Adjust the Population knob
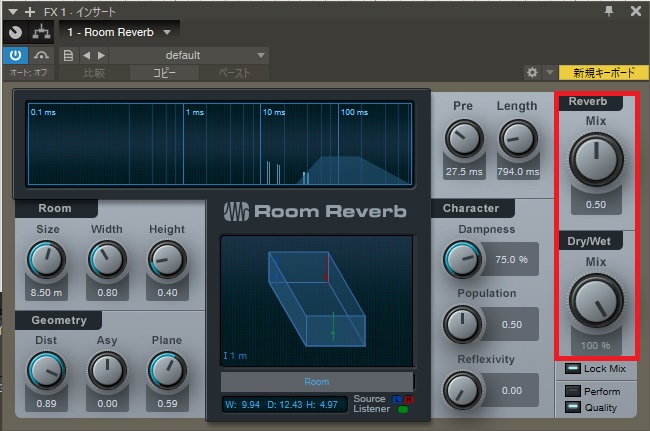 (462, 324)
